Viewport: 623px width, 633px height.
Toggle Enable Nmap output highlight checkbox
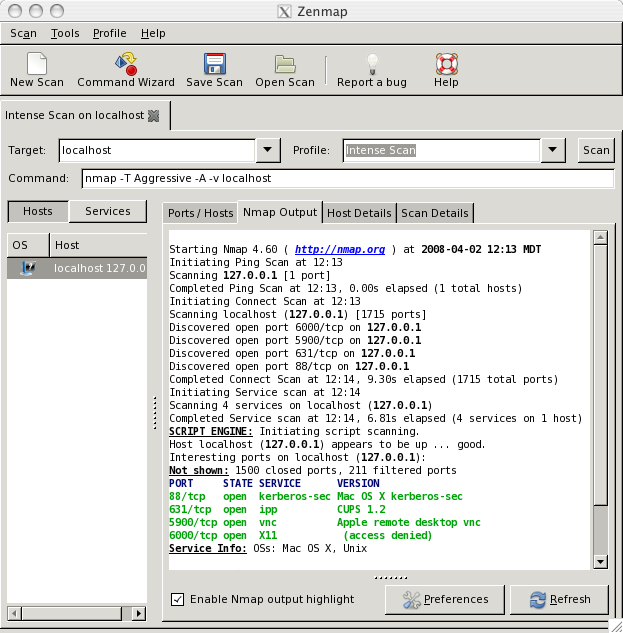click(x=177, y=599)
